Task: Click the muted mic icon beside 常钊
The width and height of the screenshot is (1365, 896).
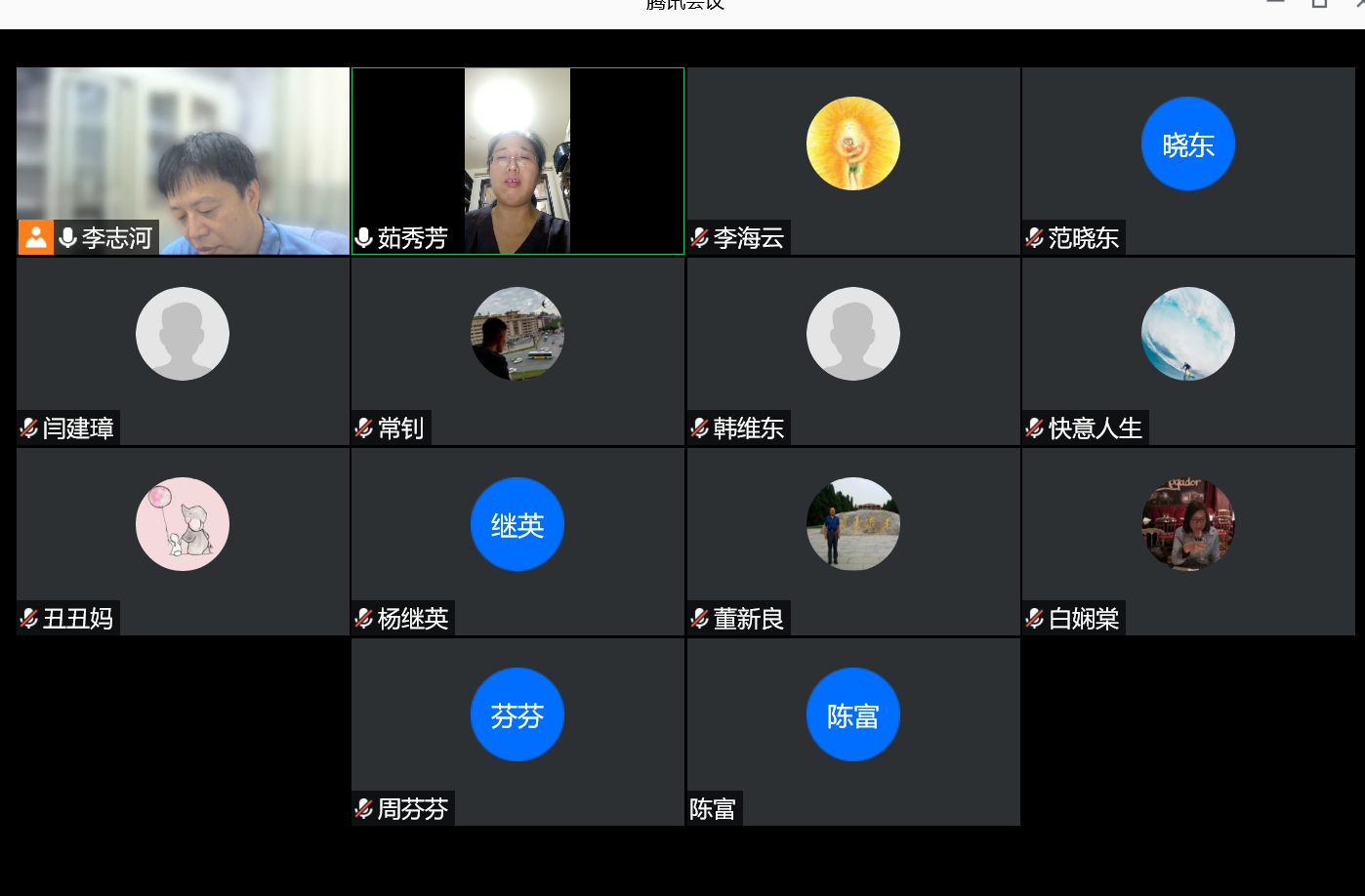Action: (x=364, y=428)
